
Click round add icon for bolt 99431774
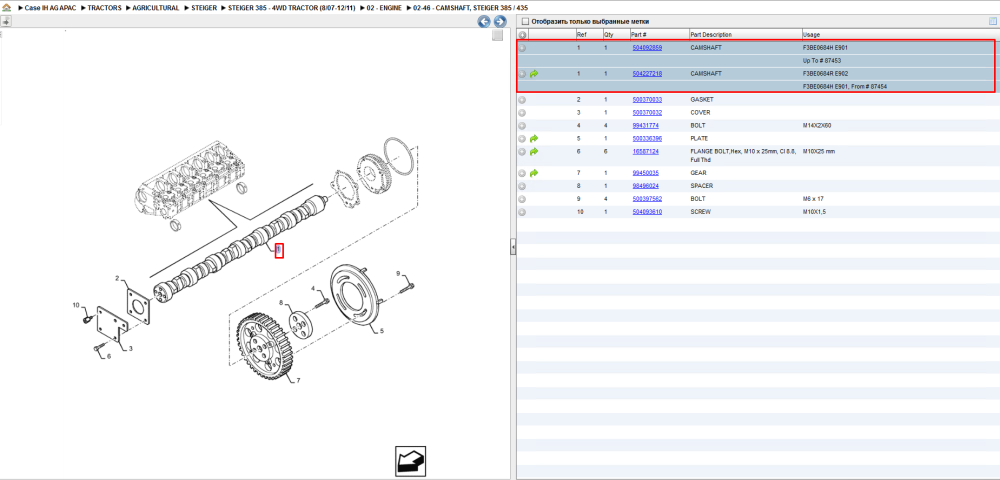pos(522,126)
